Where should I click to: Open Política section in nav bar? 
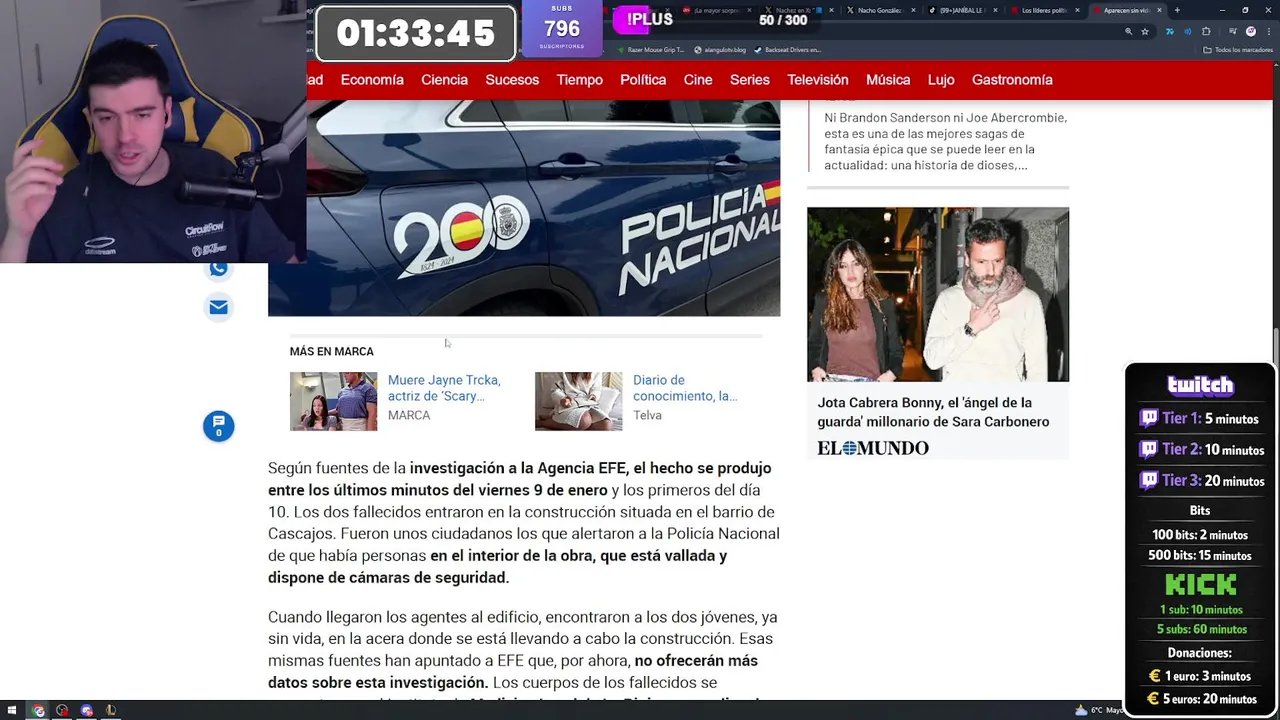(x=643, y=80)
